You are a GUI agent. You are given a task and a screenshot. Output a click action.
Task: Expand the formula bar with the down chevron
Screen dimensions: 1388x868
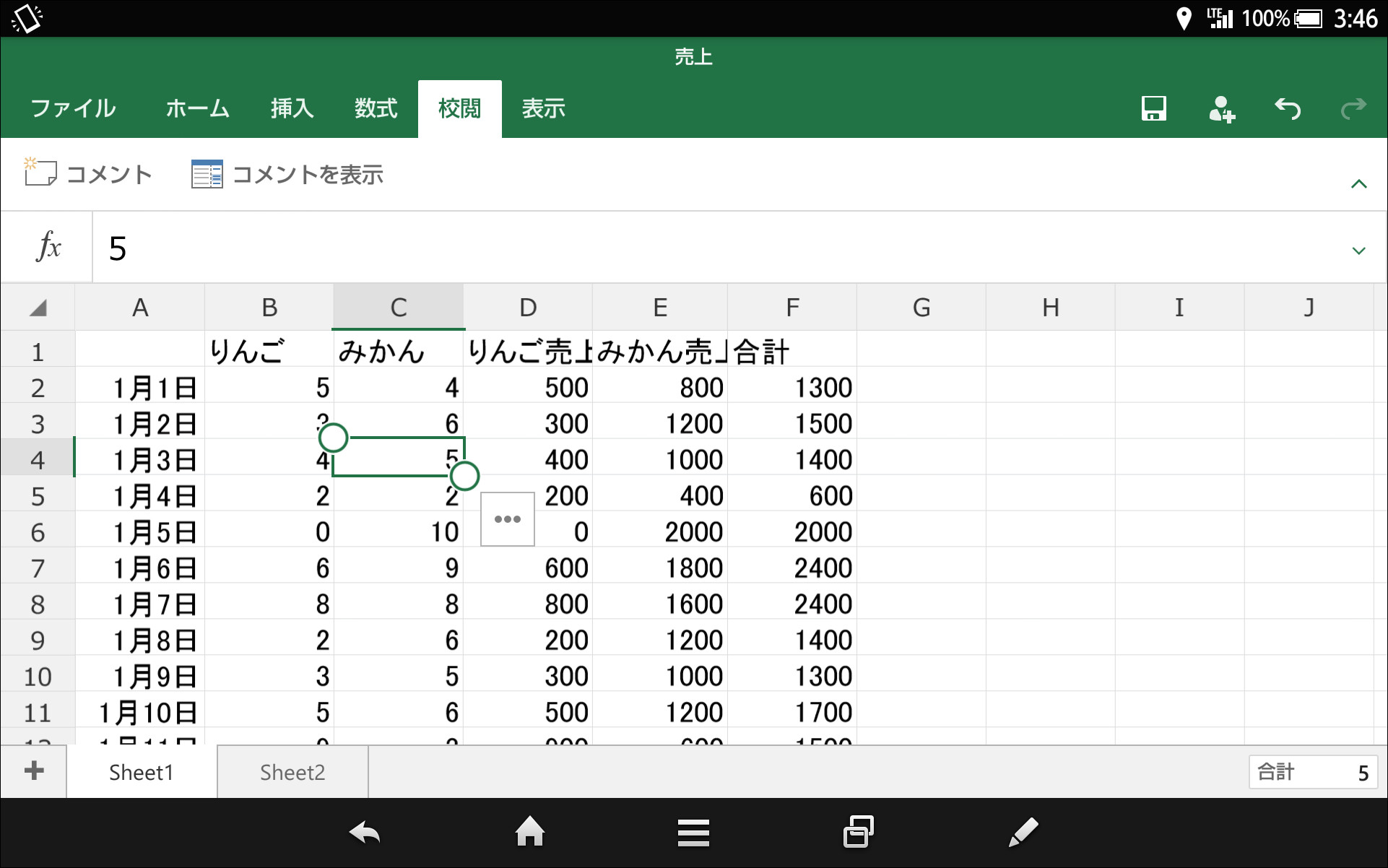click(x=1360, y=250)
